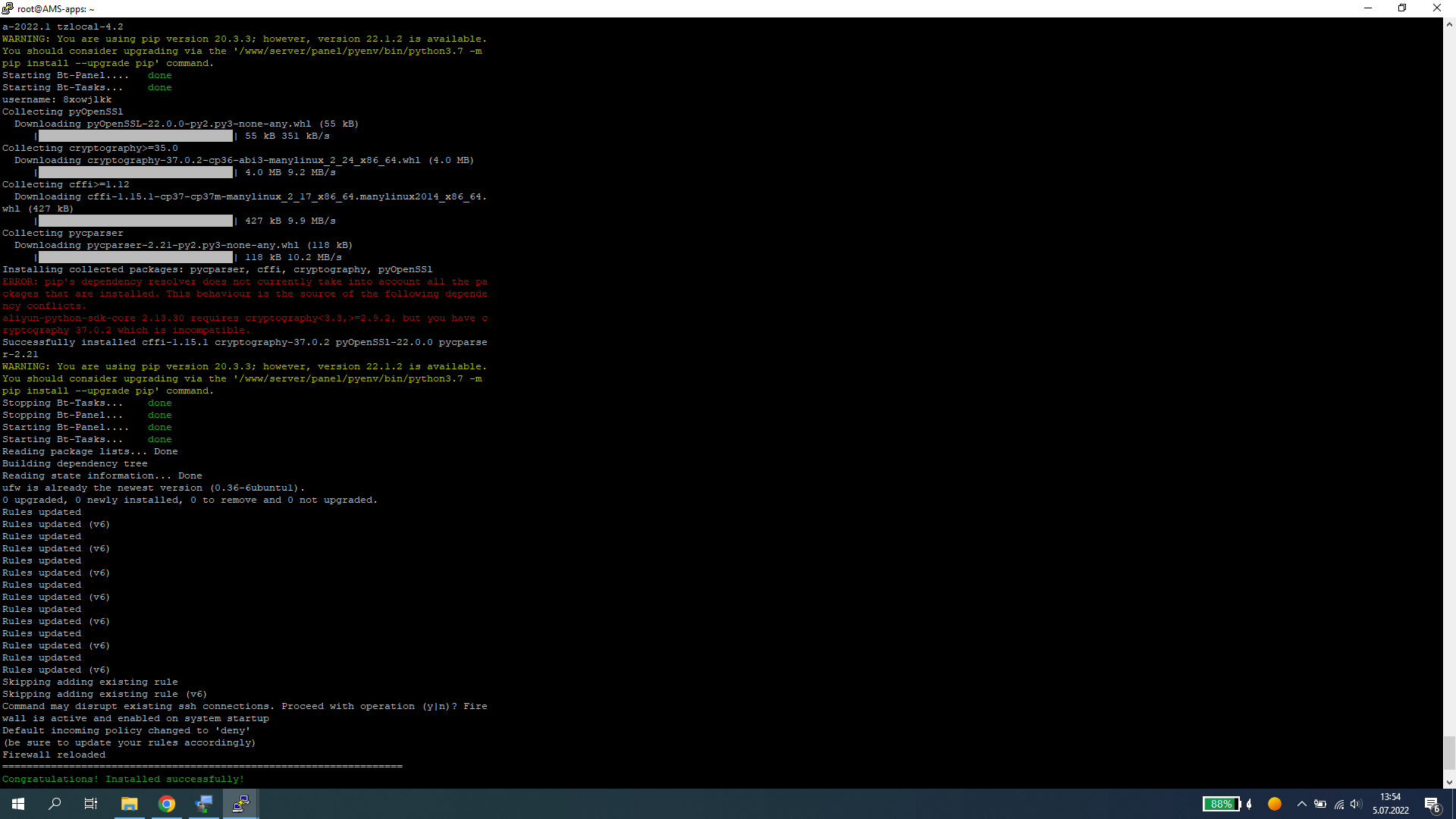
Task: Click the active PuTTY taskbar icon
Action: point(241,804)
